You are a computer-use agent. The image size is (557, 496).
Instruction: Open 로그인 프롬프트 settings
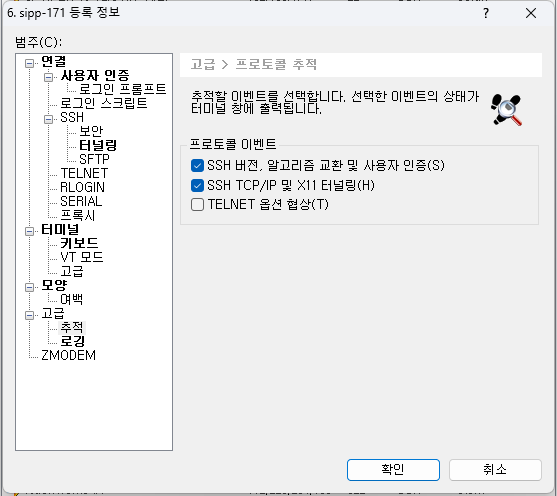coord(122,89)
